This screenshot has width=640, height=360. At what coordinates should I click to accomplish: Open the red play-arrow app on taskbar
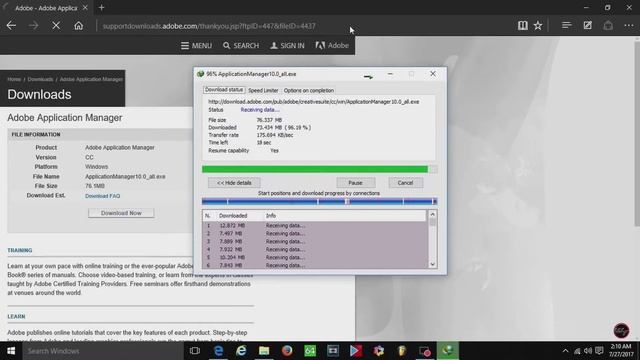(x=356, y=351)
